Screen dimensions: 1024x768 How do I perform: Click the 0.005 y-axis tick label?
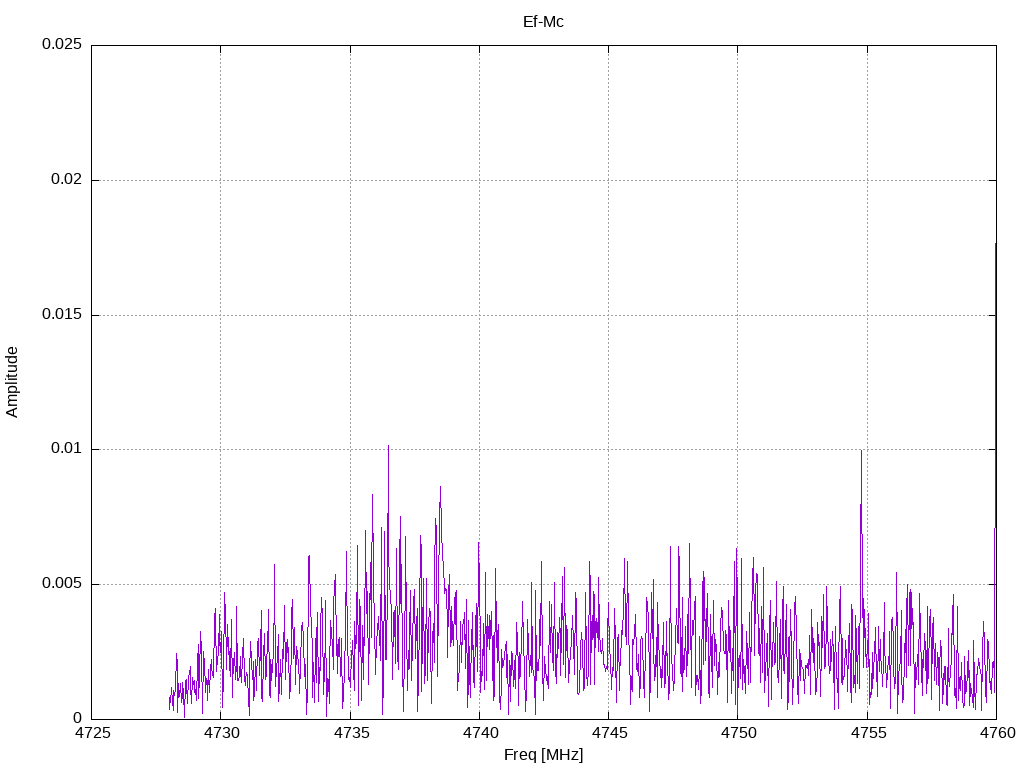[x=61, y=584]
